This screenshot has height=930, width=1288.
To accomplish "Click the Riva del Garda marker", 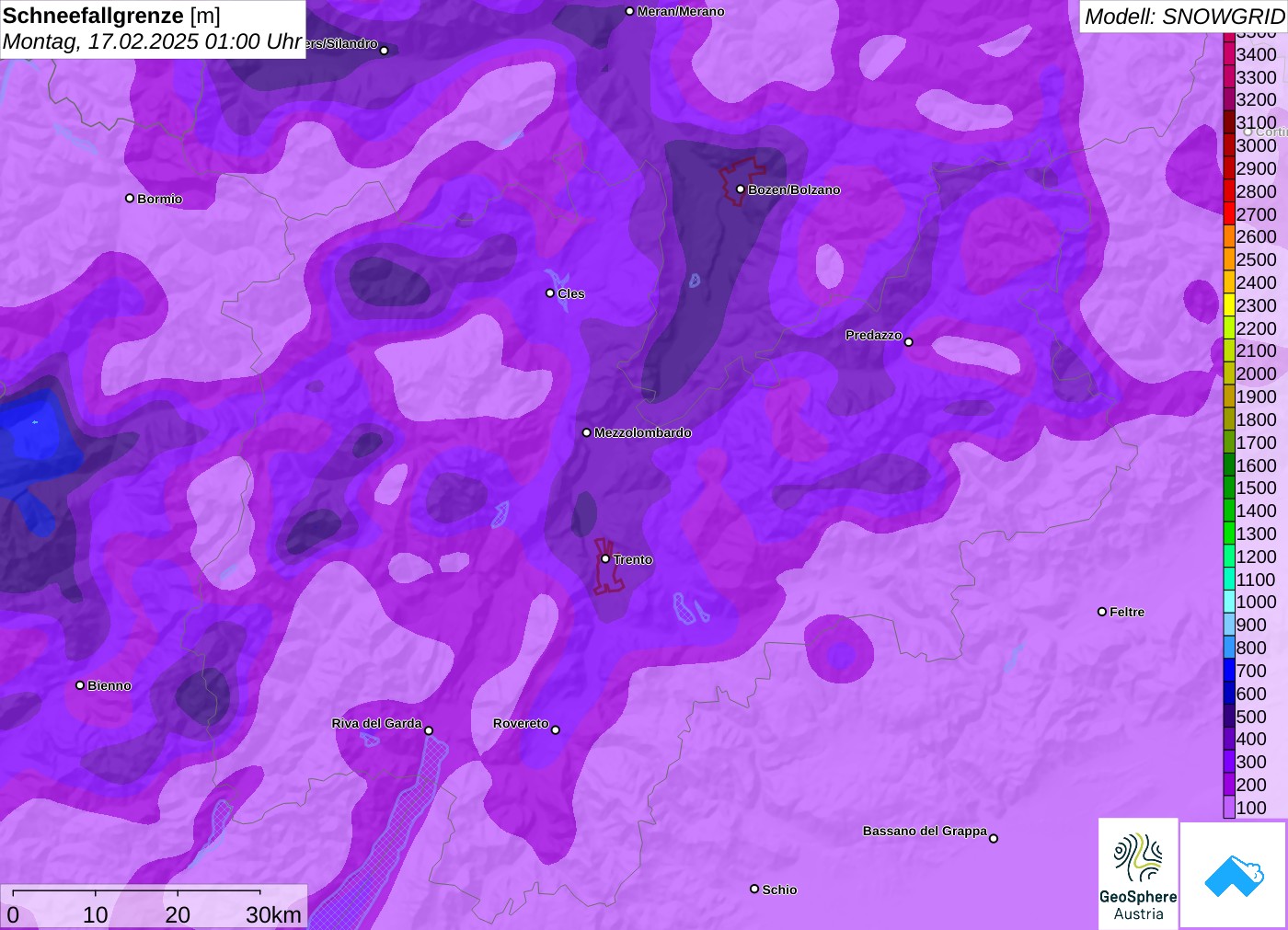I will coord(429,730).
